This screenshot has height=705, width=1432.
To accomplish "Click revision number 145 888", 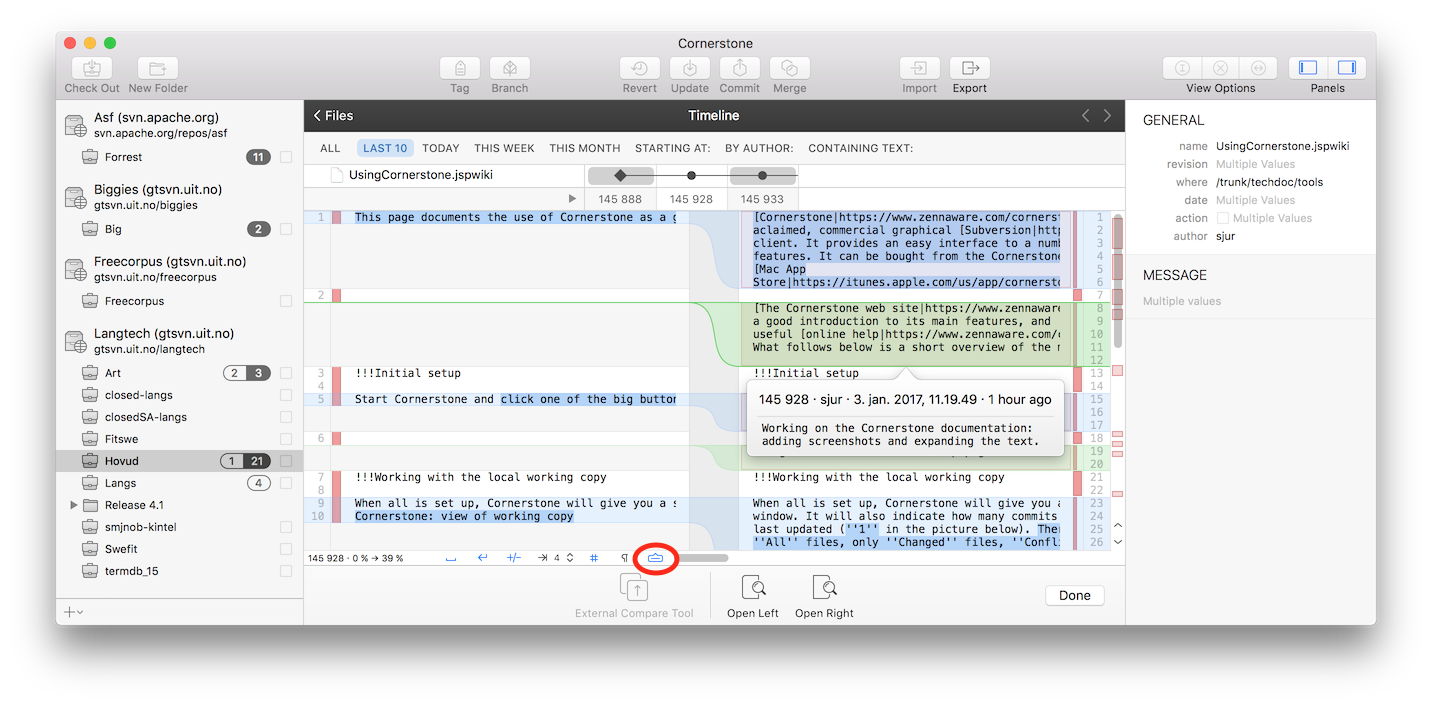I will pyautogui.click(x=620, y=199).
